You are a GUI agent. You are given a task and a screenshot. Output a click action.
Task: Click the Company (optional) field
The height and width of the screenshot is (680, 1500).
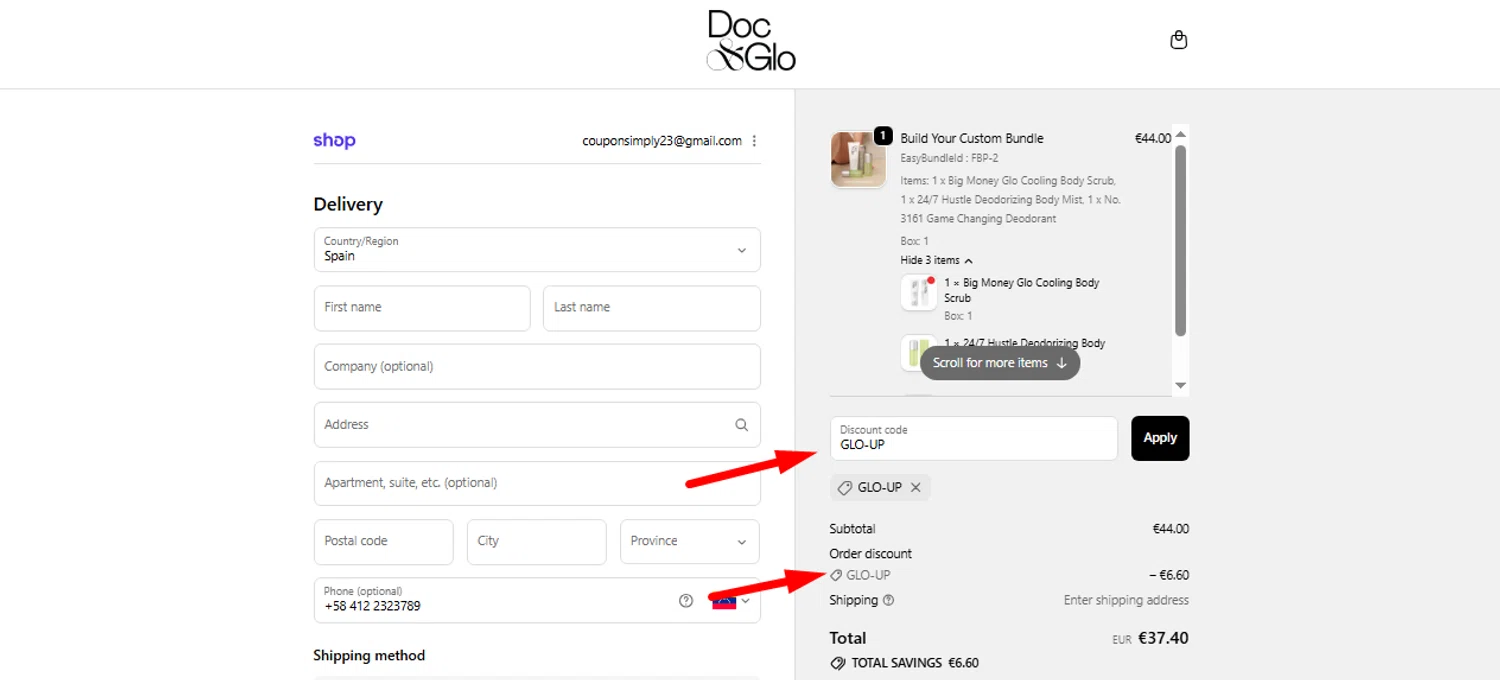[537, 367]
